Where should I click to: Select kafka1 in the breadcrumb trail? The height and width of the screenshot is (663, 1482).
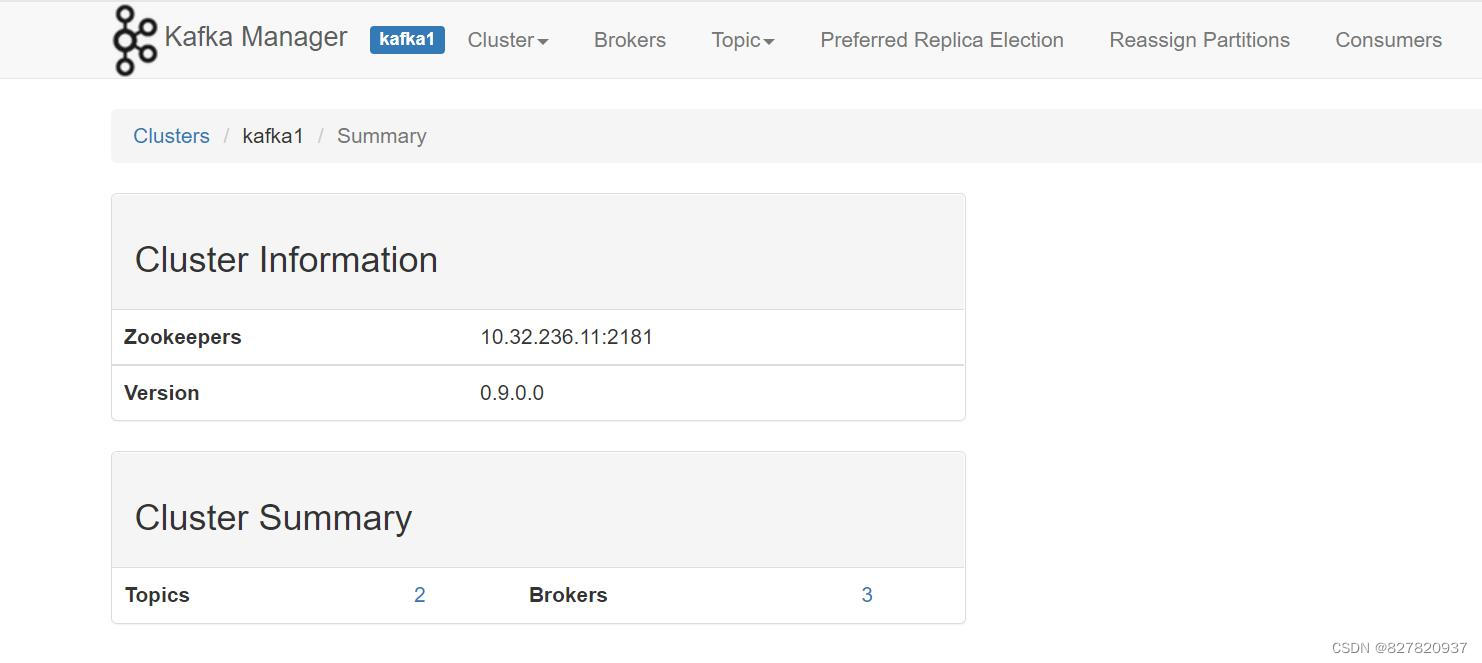(273, 136)
